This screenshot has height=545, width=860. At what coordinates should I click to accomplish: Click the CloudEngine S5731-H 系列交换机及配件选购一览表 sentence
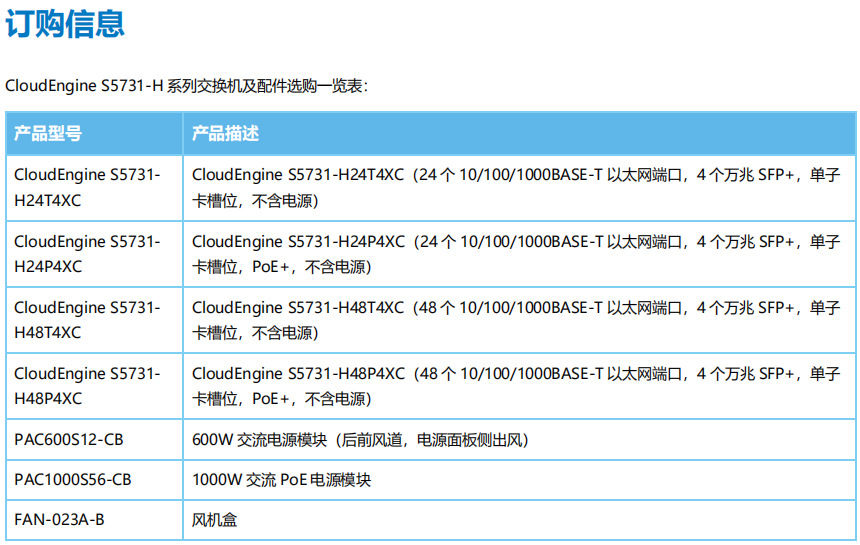(x=186, y=86)
